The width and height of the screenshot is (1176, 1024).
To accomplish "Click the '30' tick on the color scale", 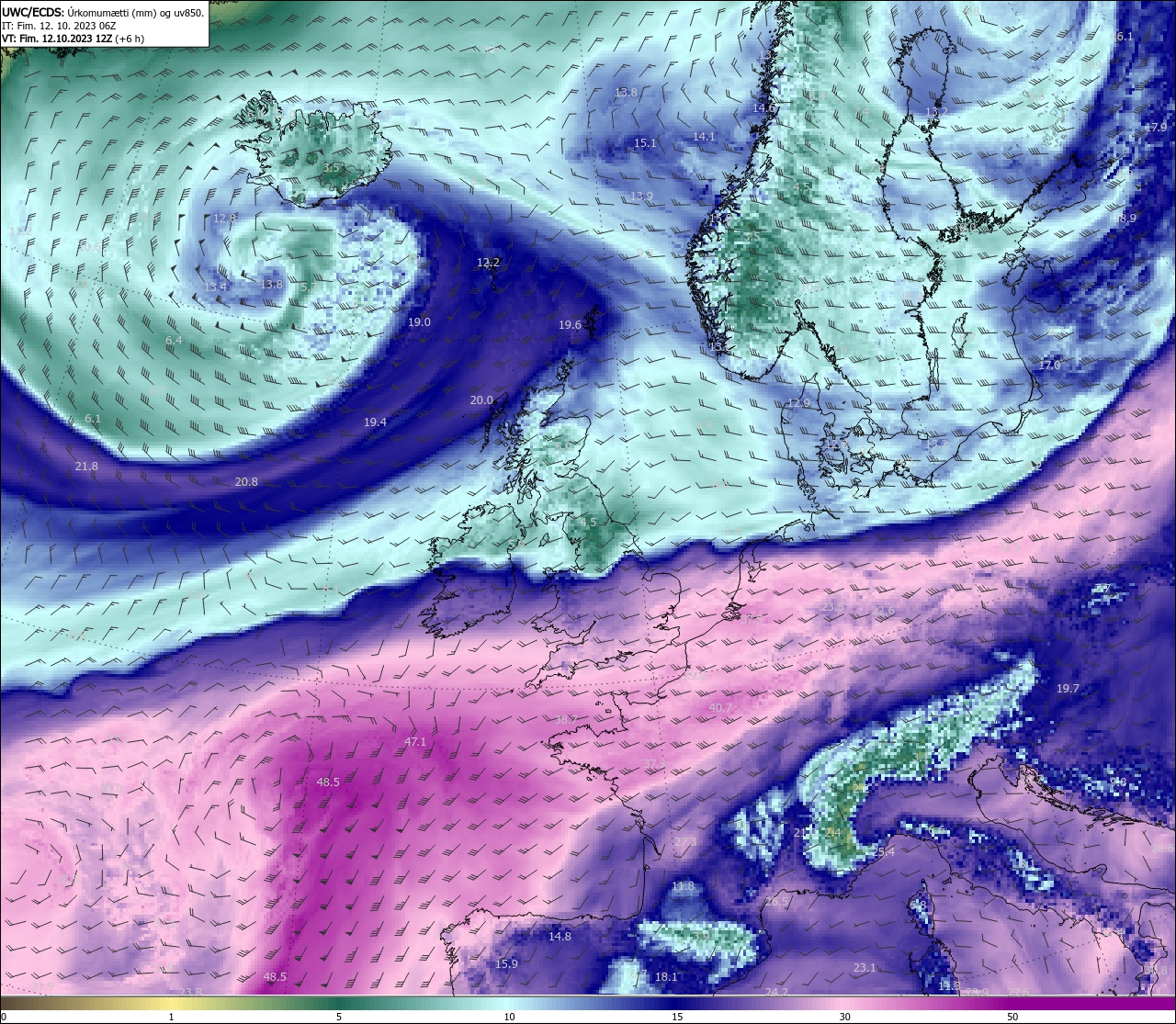I will [844, 1017].
